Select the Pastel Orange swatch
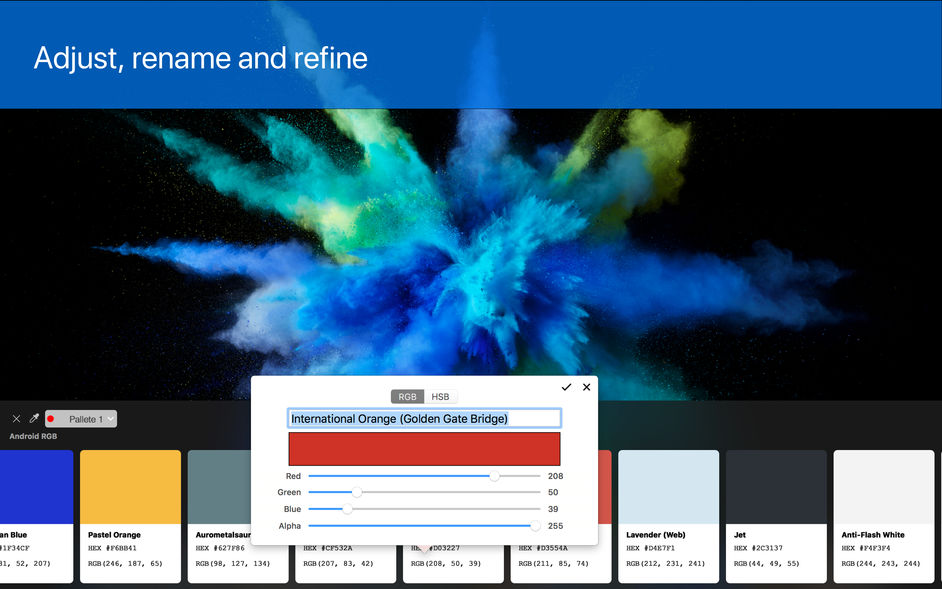Viewport: 942px width, 589px height. [130, 486]
